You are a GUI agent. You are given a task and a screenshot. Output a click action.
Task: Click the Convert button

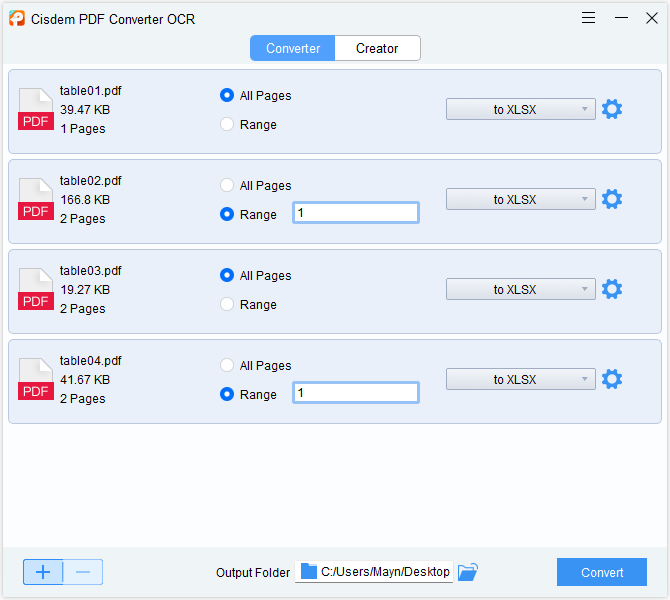602,572
